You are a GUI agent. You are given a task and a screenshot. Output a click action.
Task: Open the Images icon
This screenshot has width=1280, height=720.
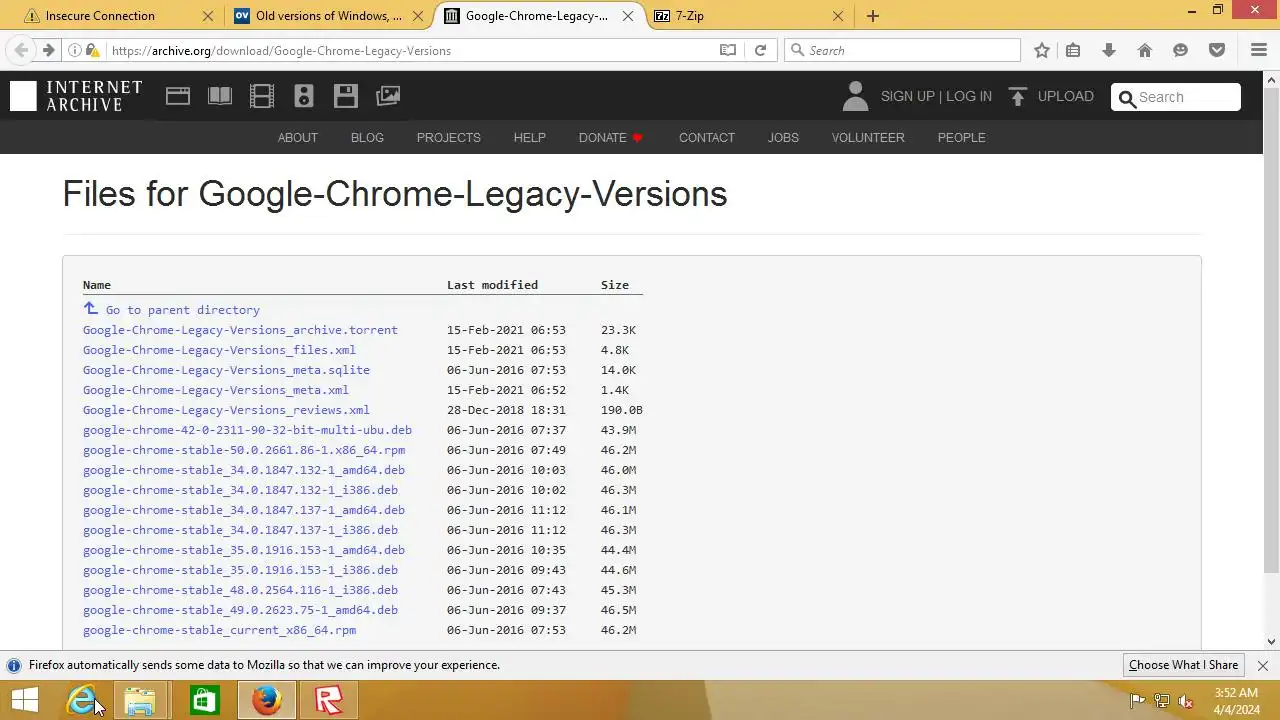(x=388, y=96)
